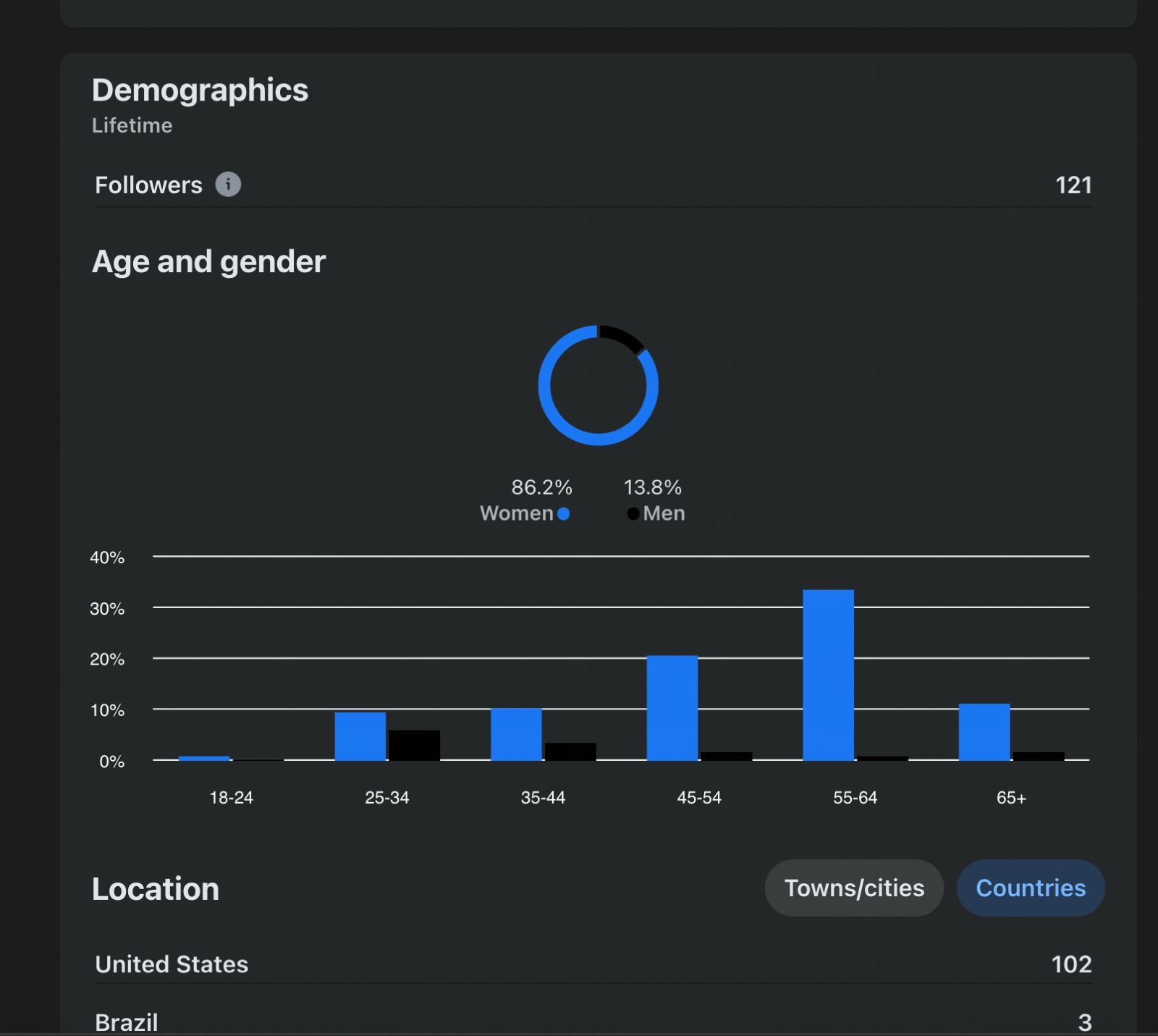
Task: Click the Age and gender heading
Action: click(208, 261)
